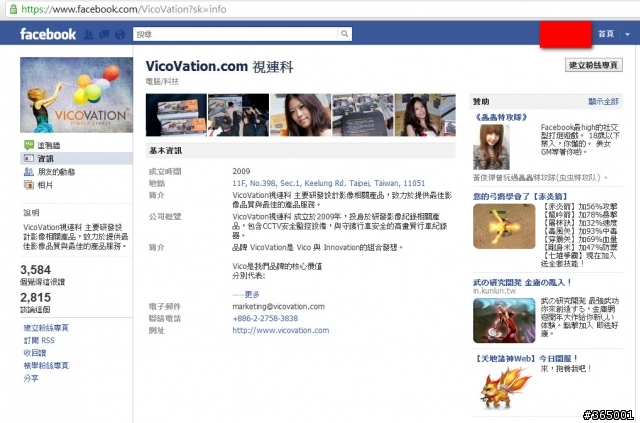Viewport: 640px width, 423px height.
Task: Expand description with 更多 link
Action: [x=252, y=294]
